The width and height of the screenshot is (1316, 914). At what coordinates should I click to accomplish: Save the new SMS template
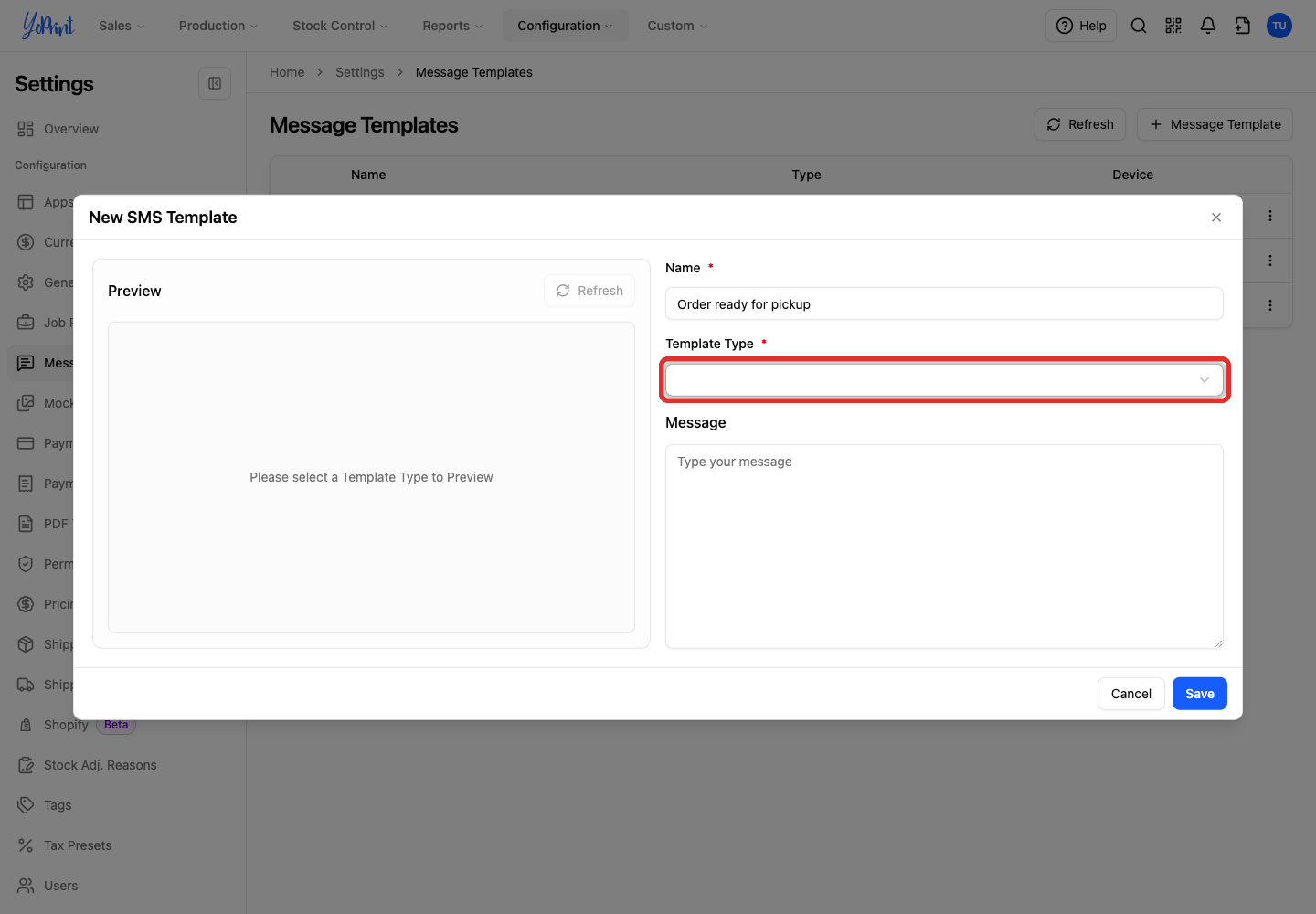[1200, 694]
